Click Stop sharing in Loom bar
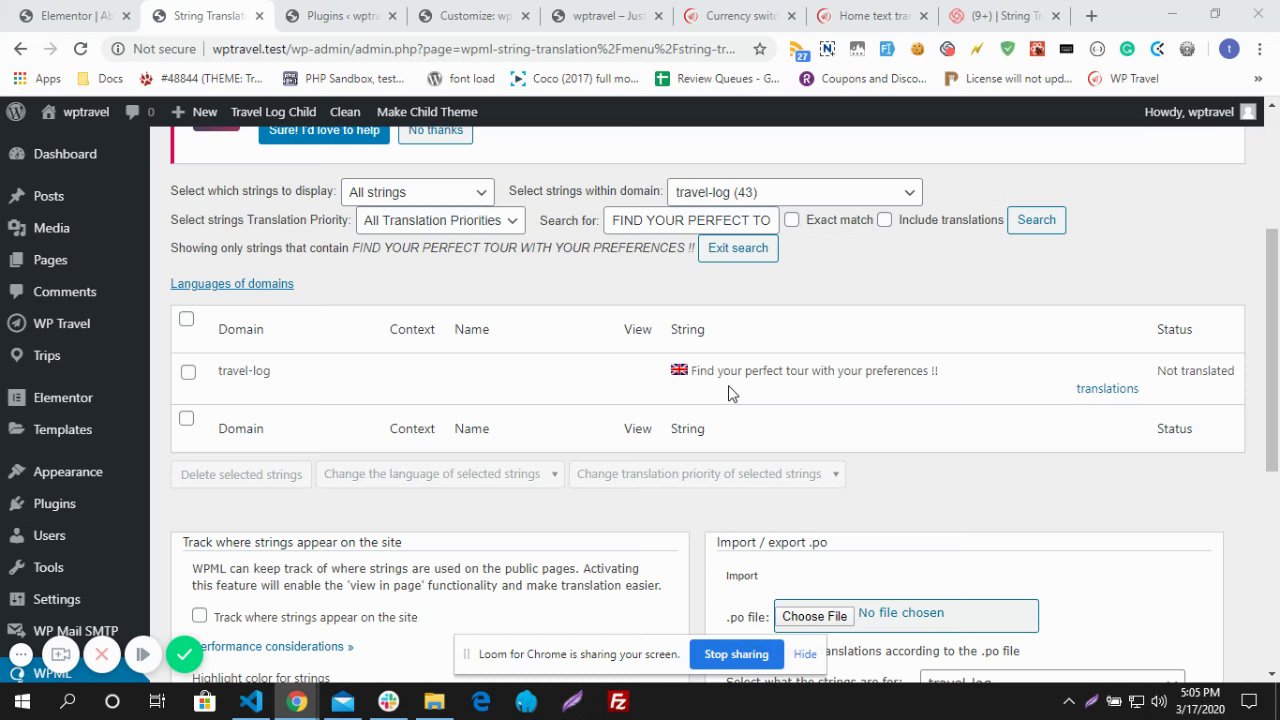 coord(736,654)
